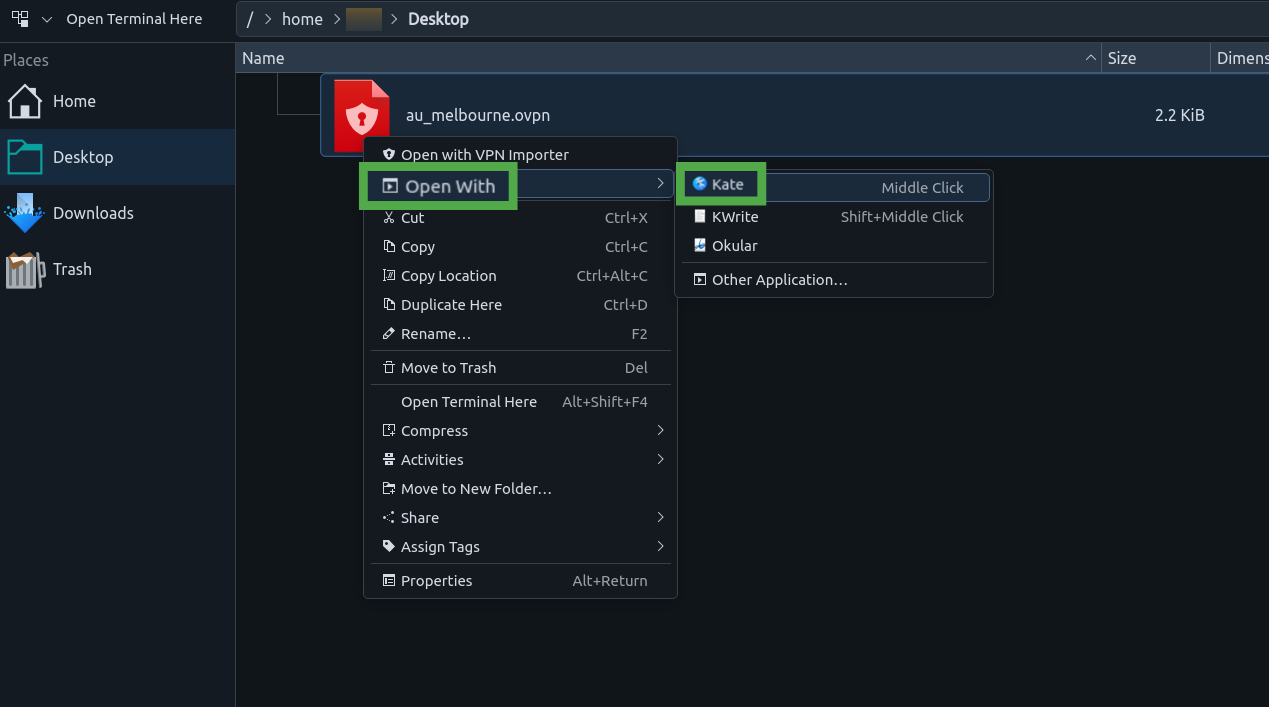Click the scissors Cut icon

pos(390,217)
